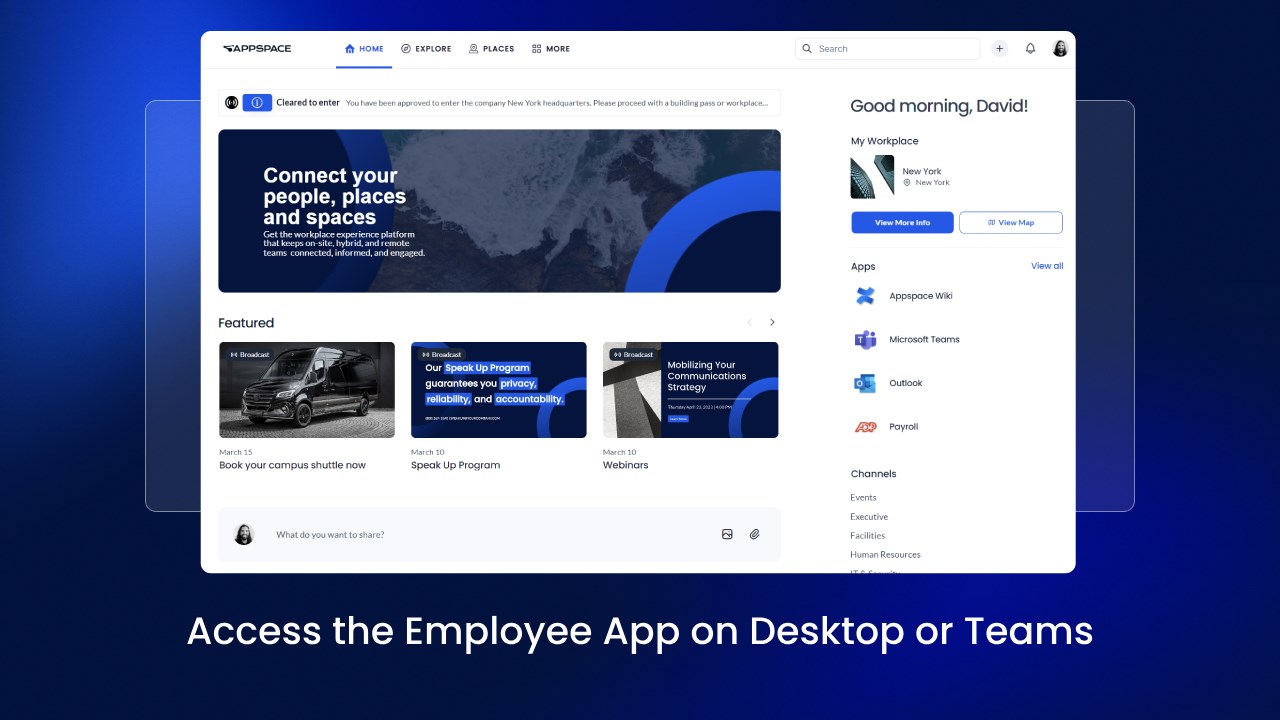Open the Executive channel
The height and width of the screenshot is (720, 1280).
point(869,516)
